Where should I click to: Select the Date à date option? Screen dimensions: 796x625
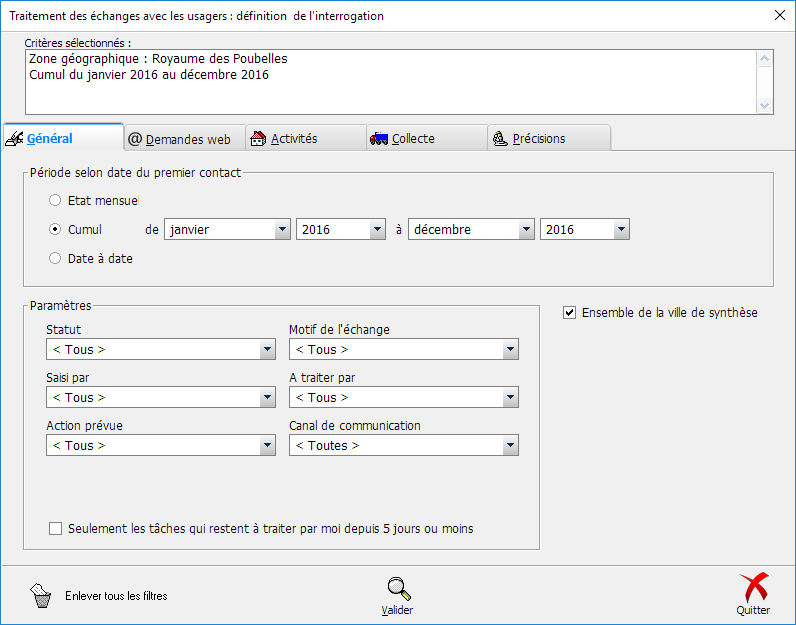tap(55, 258)
